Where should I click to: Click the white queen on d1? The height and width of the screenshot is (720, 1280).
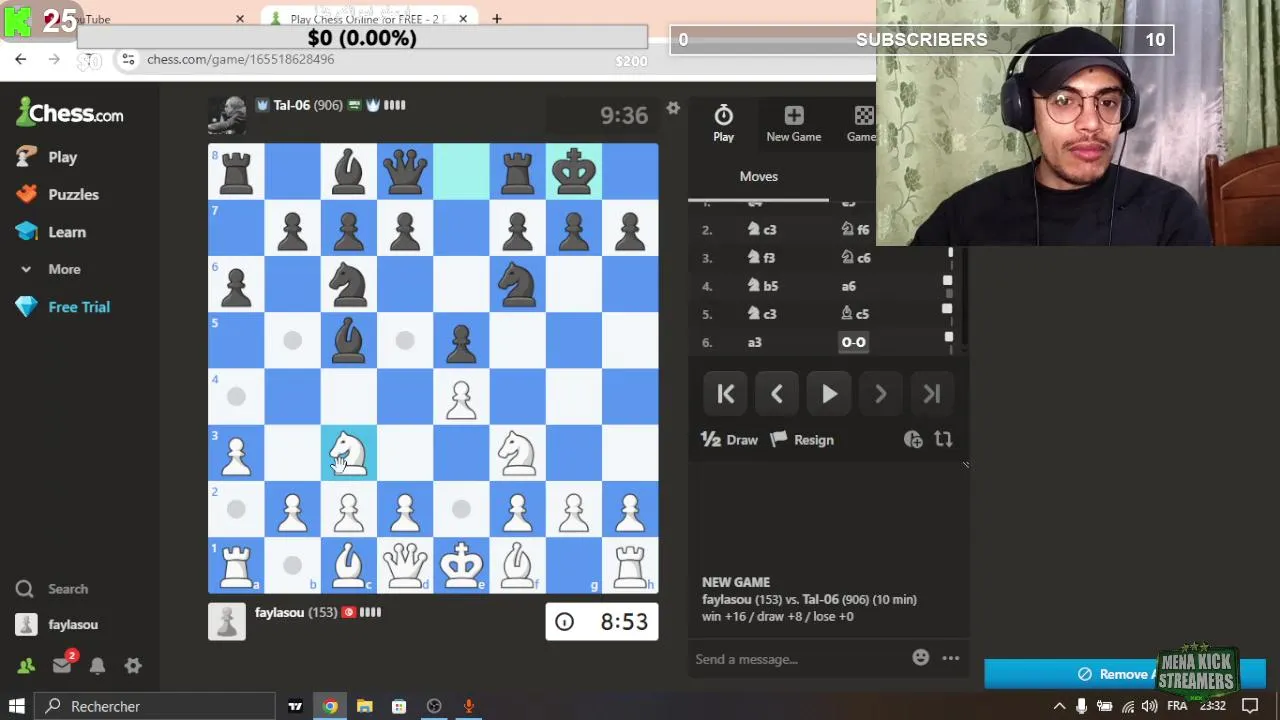tap(405, 565)
